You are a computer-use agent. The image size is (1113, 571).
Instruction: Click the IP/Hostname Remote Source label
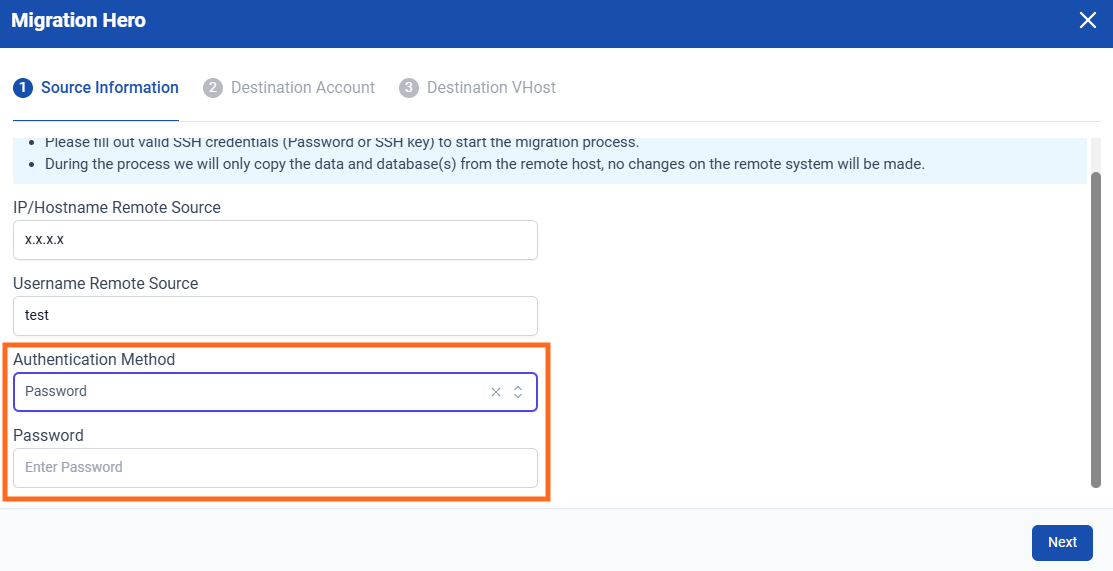(117, 208)
